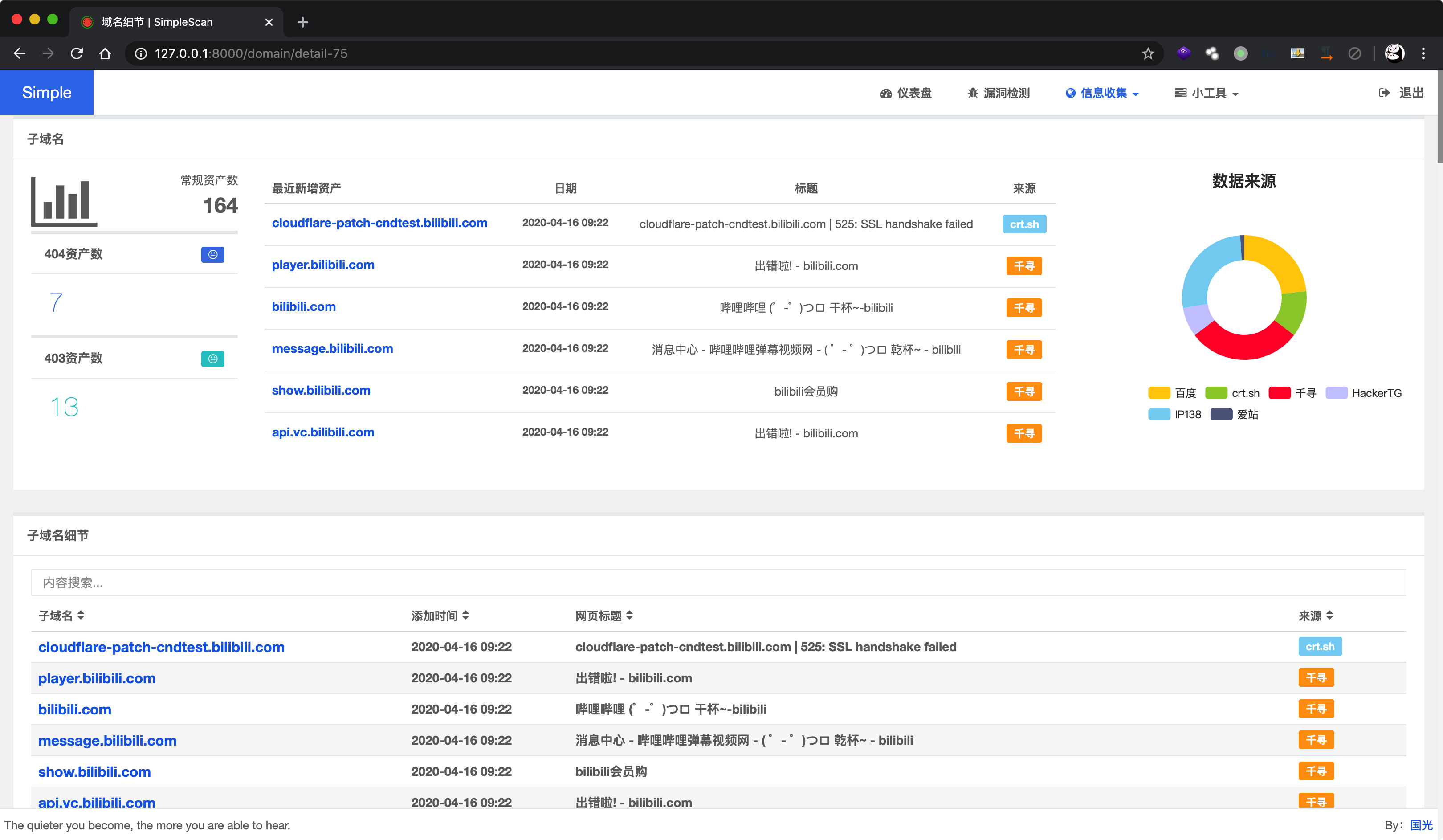This screenshot has width=1443, height=840.
Task: Click 千寻 badge in show.bilibili.com details row
Action: [x=1316, y=771]
